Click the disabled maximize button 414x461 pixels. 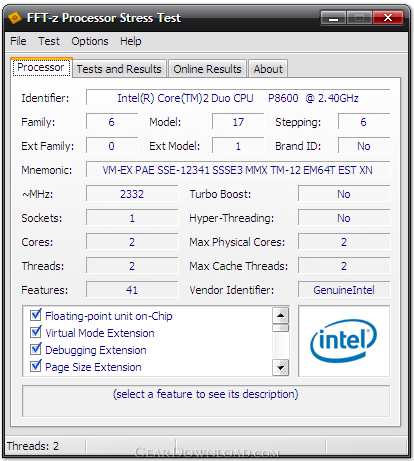coord(360,18)
